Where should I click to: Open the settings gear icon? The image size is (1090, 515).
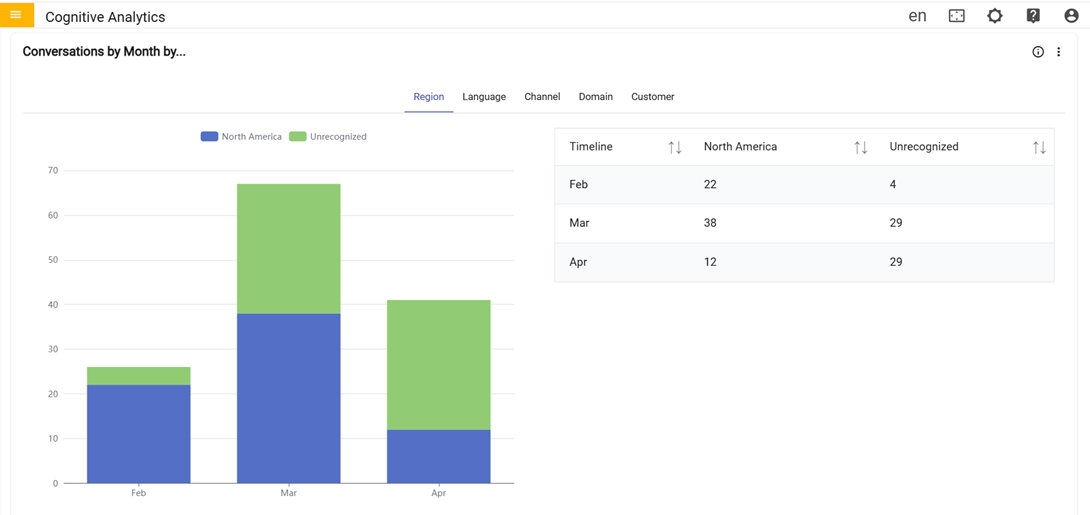click(x=994, y=16)
